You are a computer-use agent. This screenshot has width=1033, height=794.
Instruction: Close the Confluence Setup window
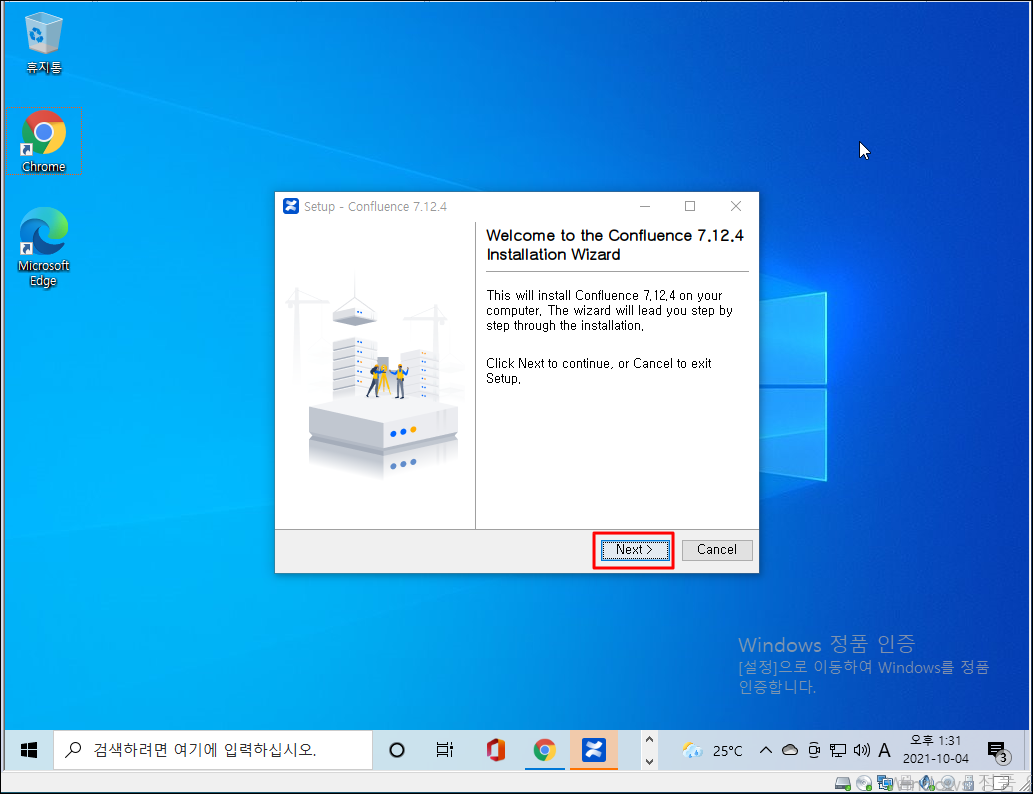click(x=736, y=206)
